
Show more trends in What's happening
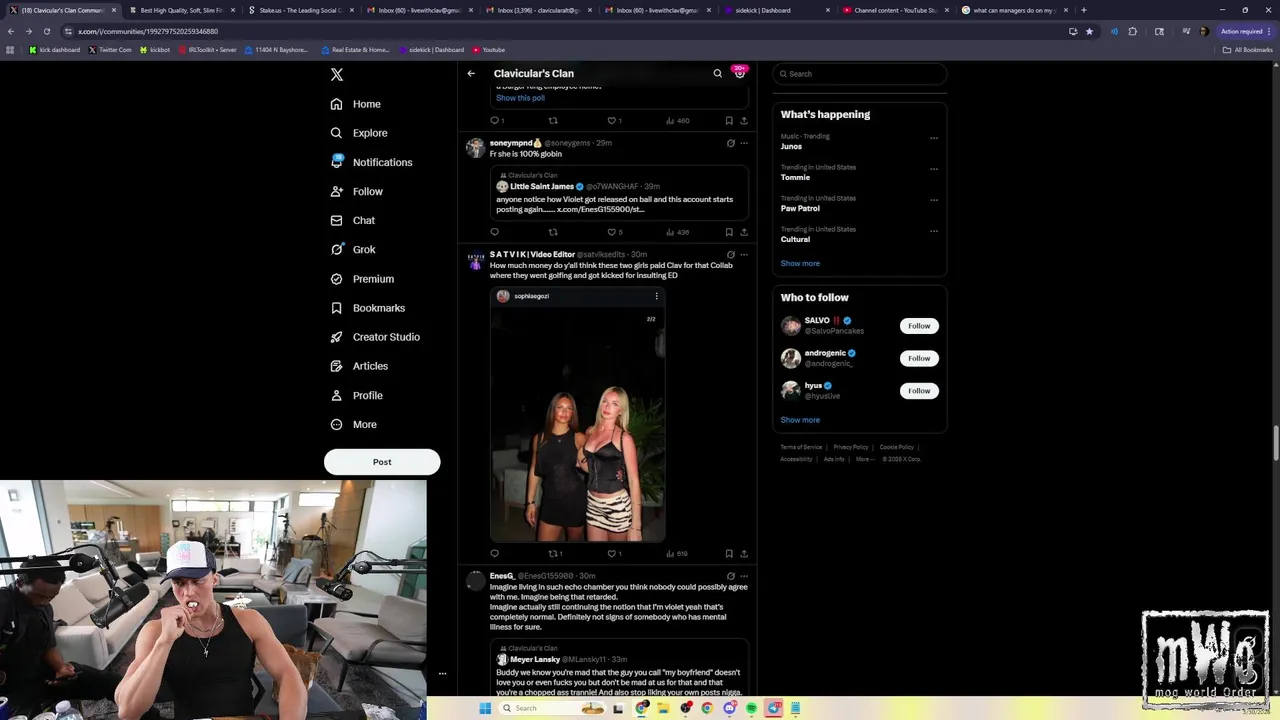tap(800, 263)
